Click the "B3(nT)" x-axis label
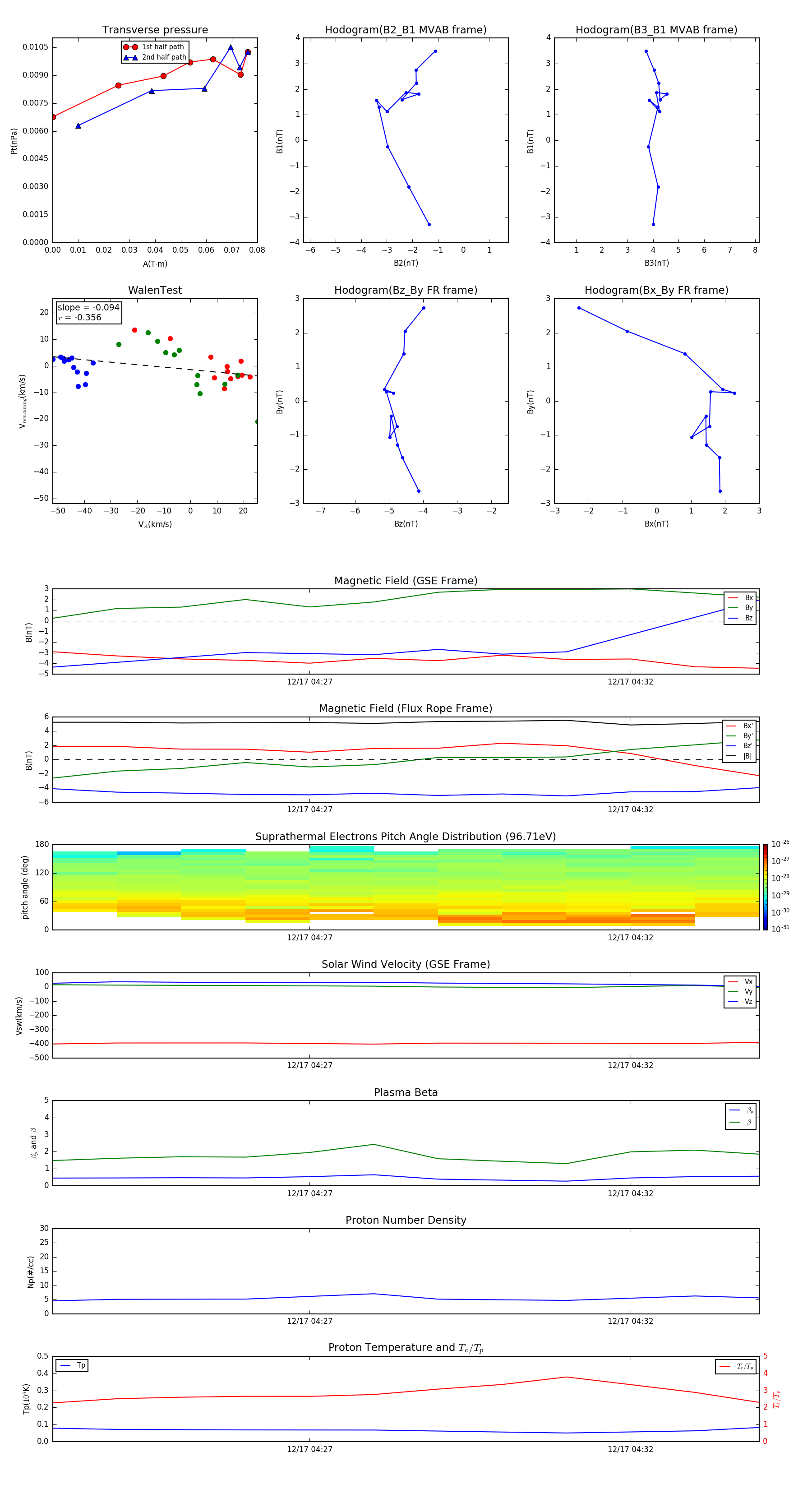 (x=656, y=263)
